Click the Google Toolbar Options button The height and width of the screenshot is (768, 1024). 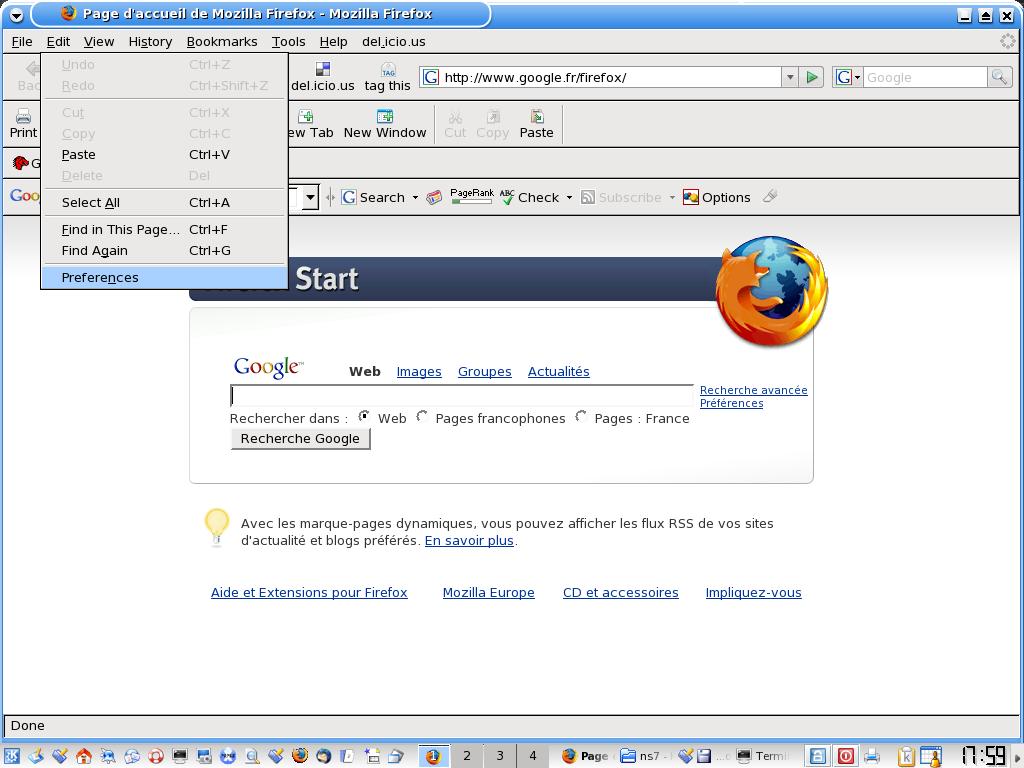coord(716,197)
